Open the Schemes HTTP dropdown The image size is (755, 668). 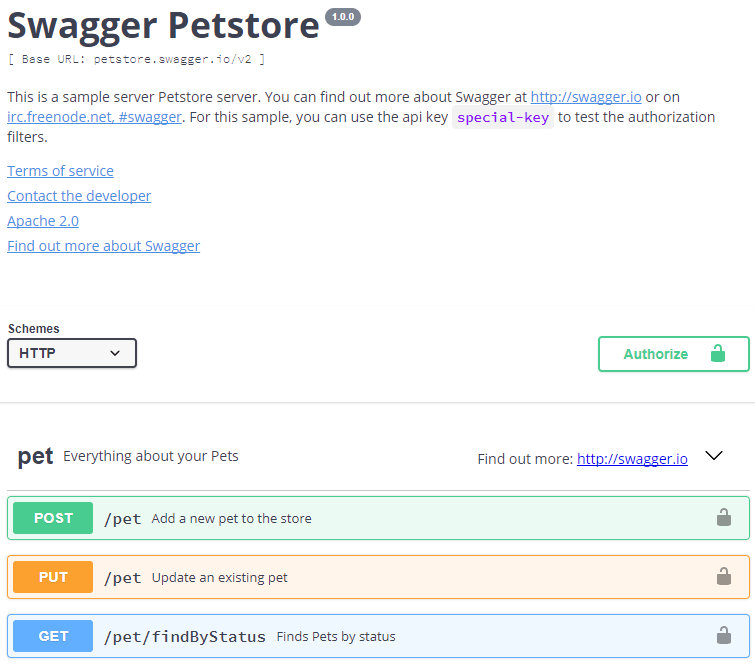click(72, 353)
